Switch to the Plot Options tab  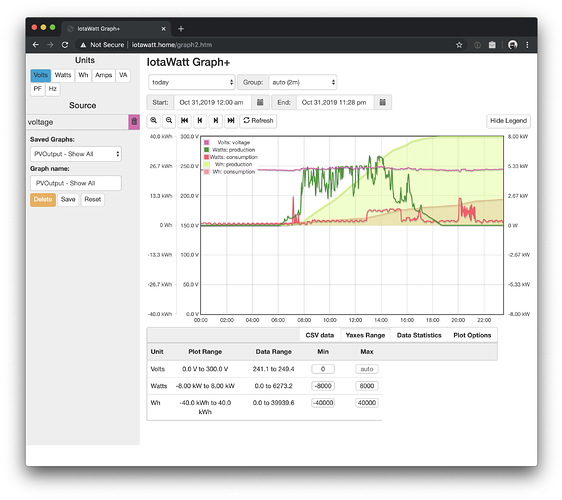(472, 335)
